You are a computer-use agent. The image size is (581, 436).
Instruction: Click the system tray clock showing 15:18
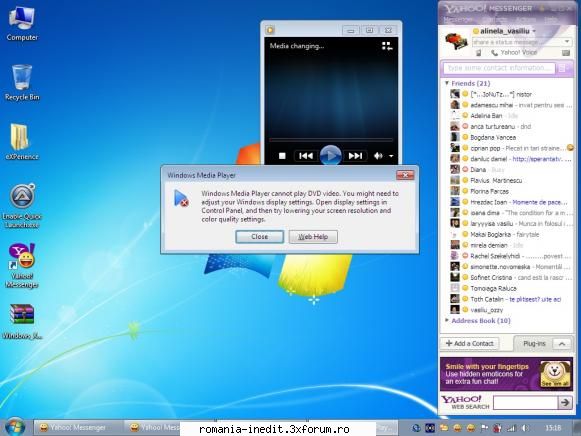pos(553,428)
